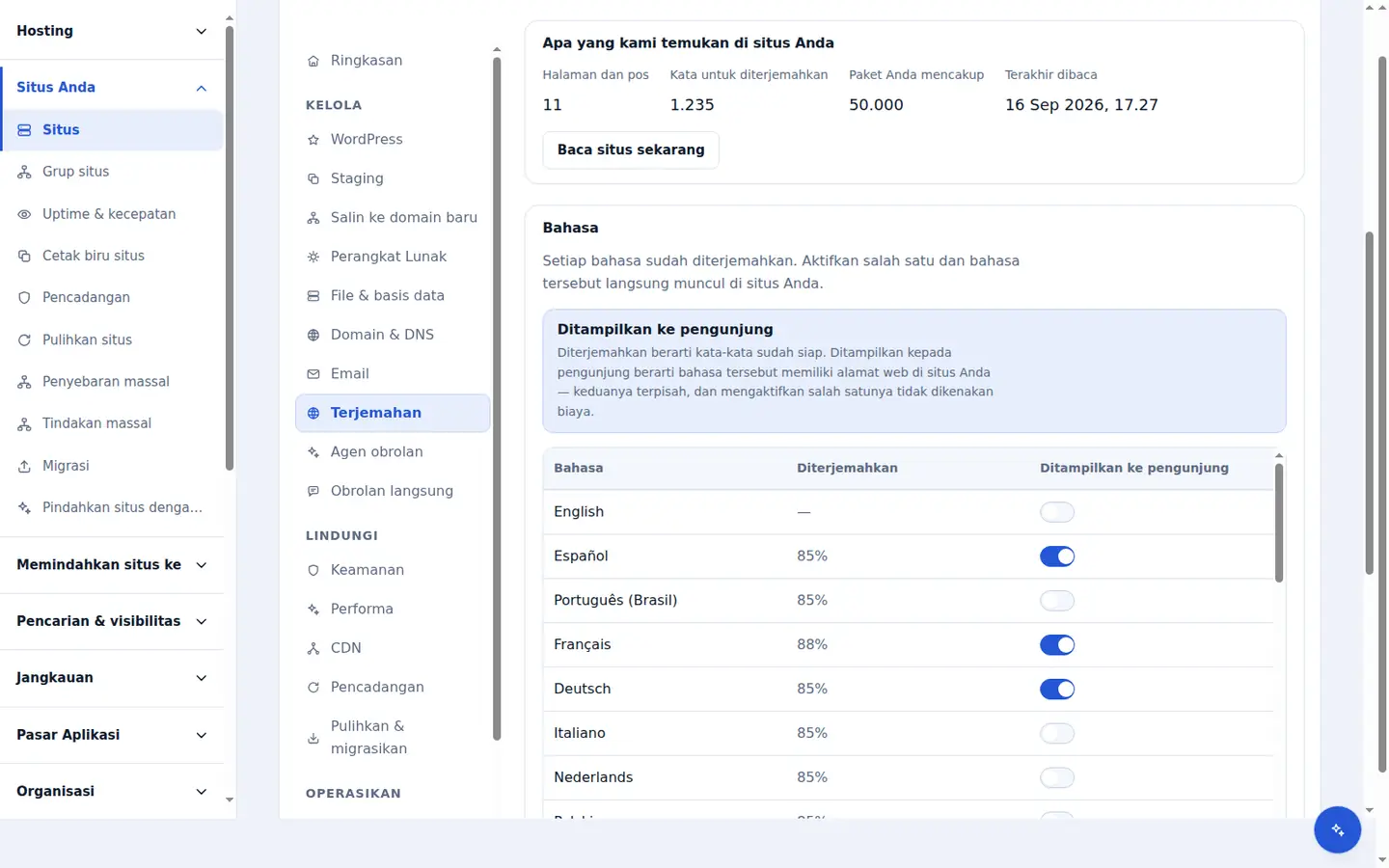Click the Baca situs sekarang button
1389x868 pixels.
coord(631,150)
